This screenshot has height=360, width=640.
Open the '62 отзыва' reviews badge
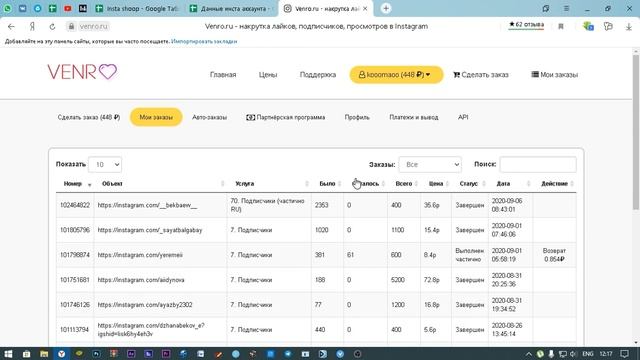pyautogui.click(x=526, y=25)
